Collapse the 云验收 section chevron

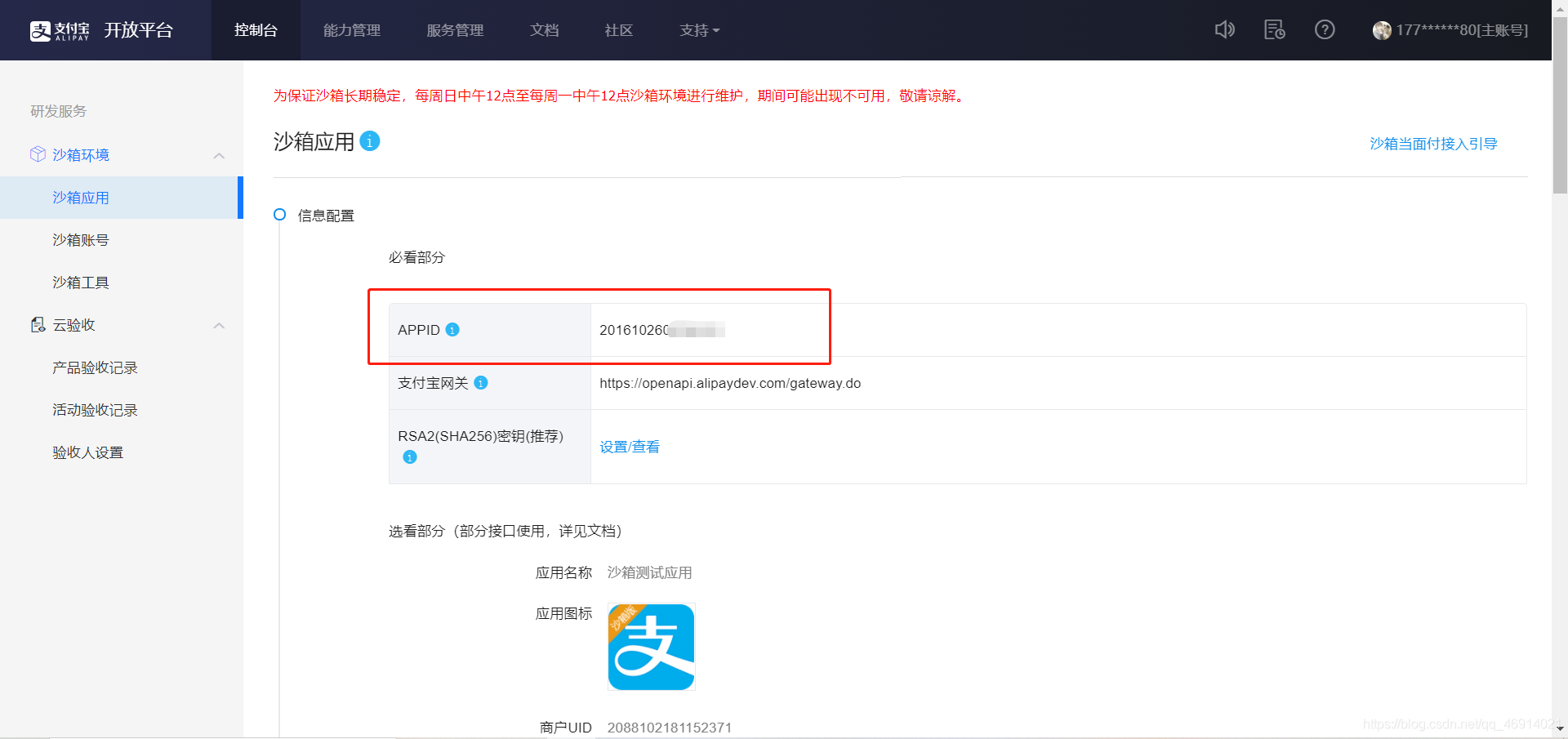(219, 325)
